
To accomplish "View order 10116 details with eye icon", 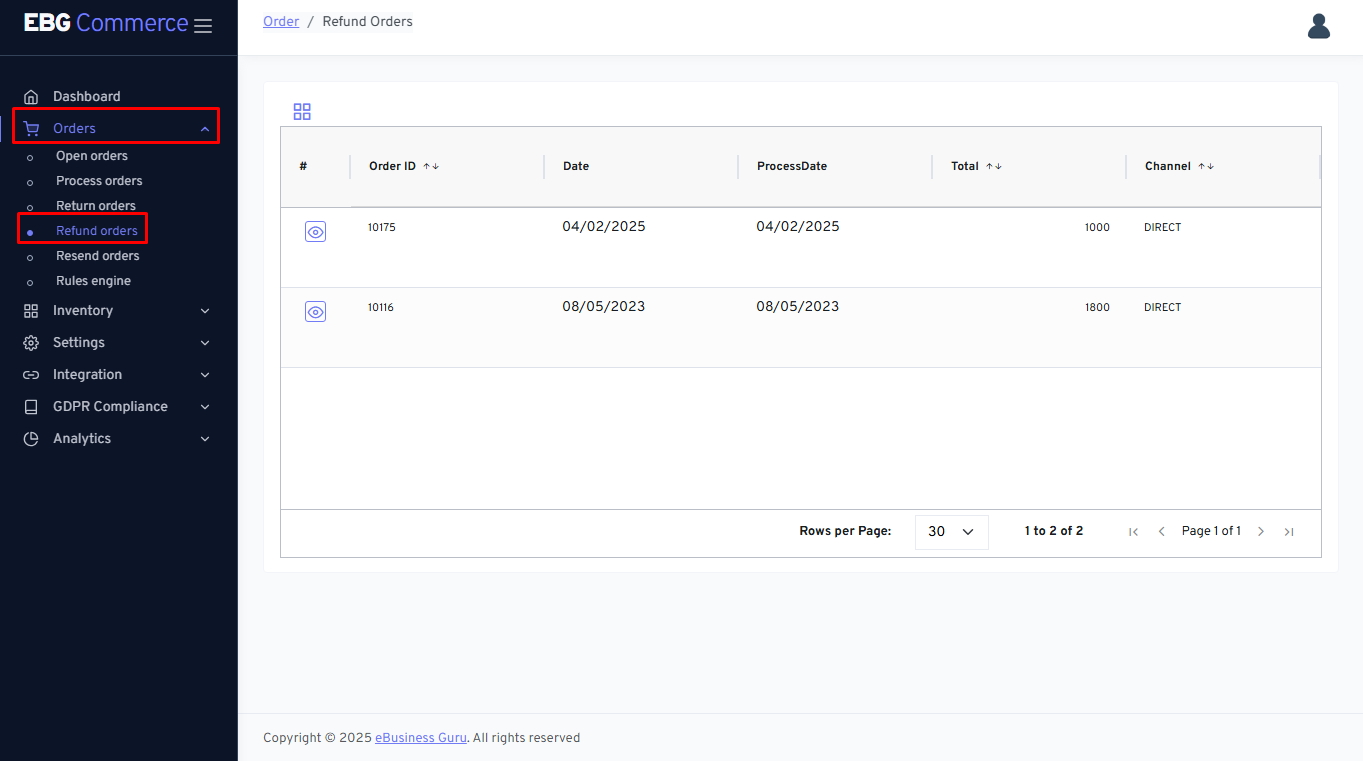I will click(x=315, y=312).
